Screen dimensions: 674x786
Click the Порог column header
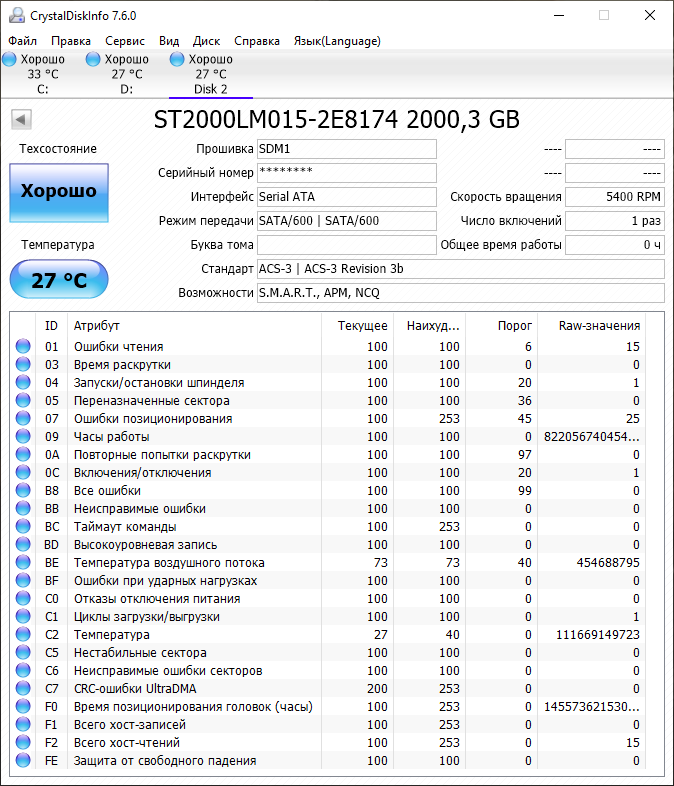click(502, 326)
